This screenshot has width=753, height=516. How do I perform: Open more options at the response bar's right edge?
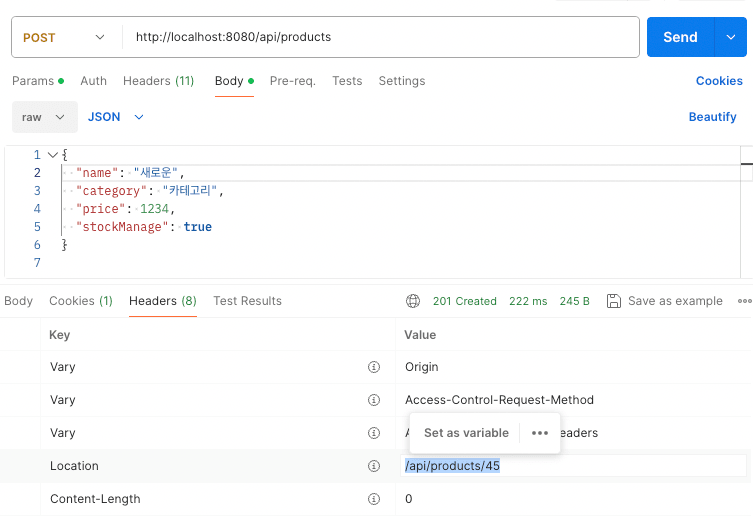(x=744, y=301)
